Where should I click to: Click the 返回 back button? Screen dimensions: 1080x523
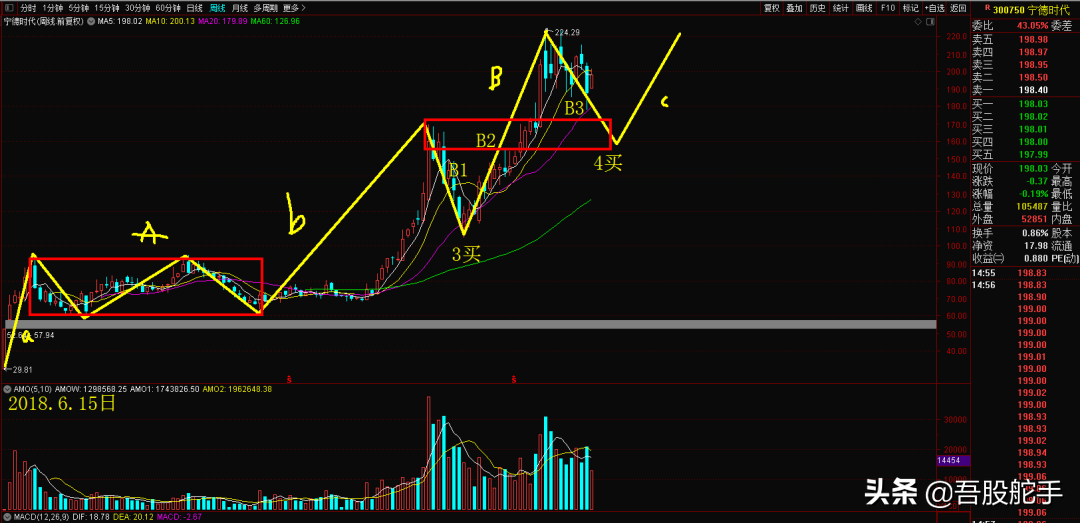click(958, 8)
